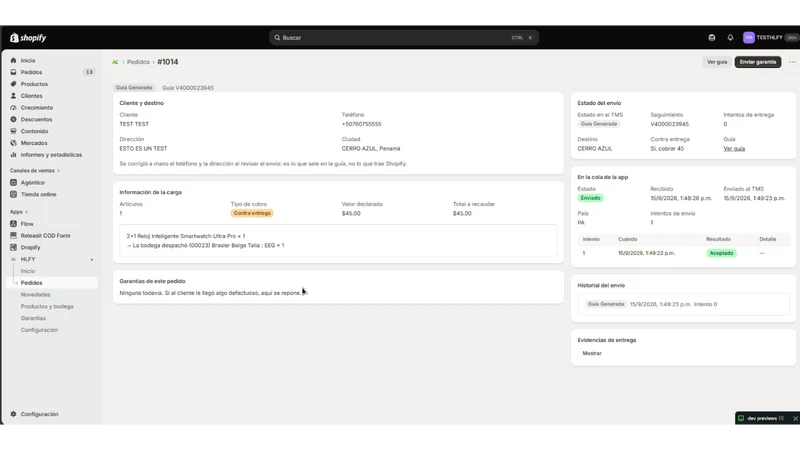Viewport: 800px width, 450px height.
Task: Click the store icon next to bell
Action: click(x=712, y=38)
